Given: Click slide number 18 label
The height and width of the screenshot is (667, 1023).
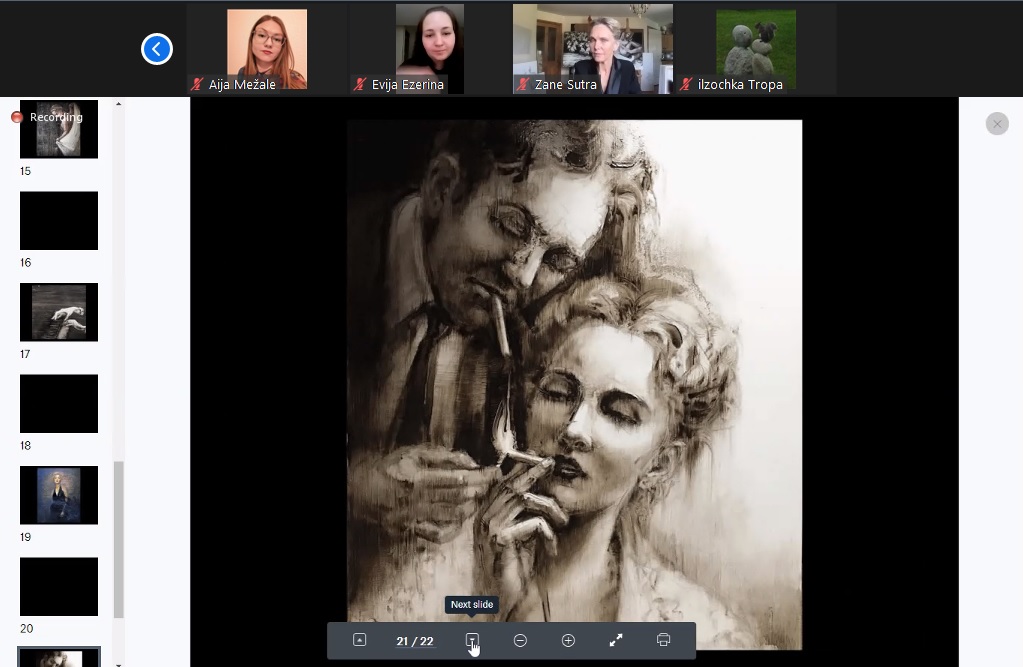Looking at the screenshot, I should point(25,445).
